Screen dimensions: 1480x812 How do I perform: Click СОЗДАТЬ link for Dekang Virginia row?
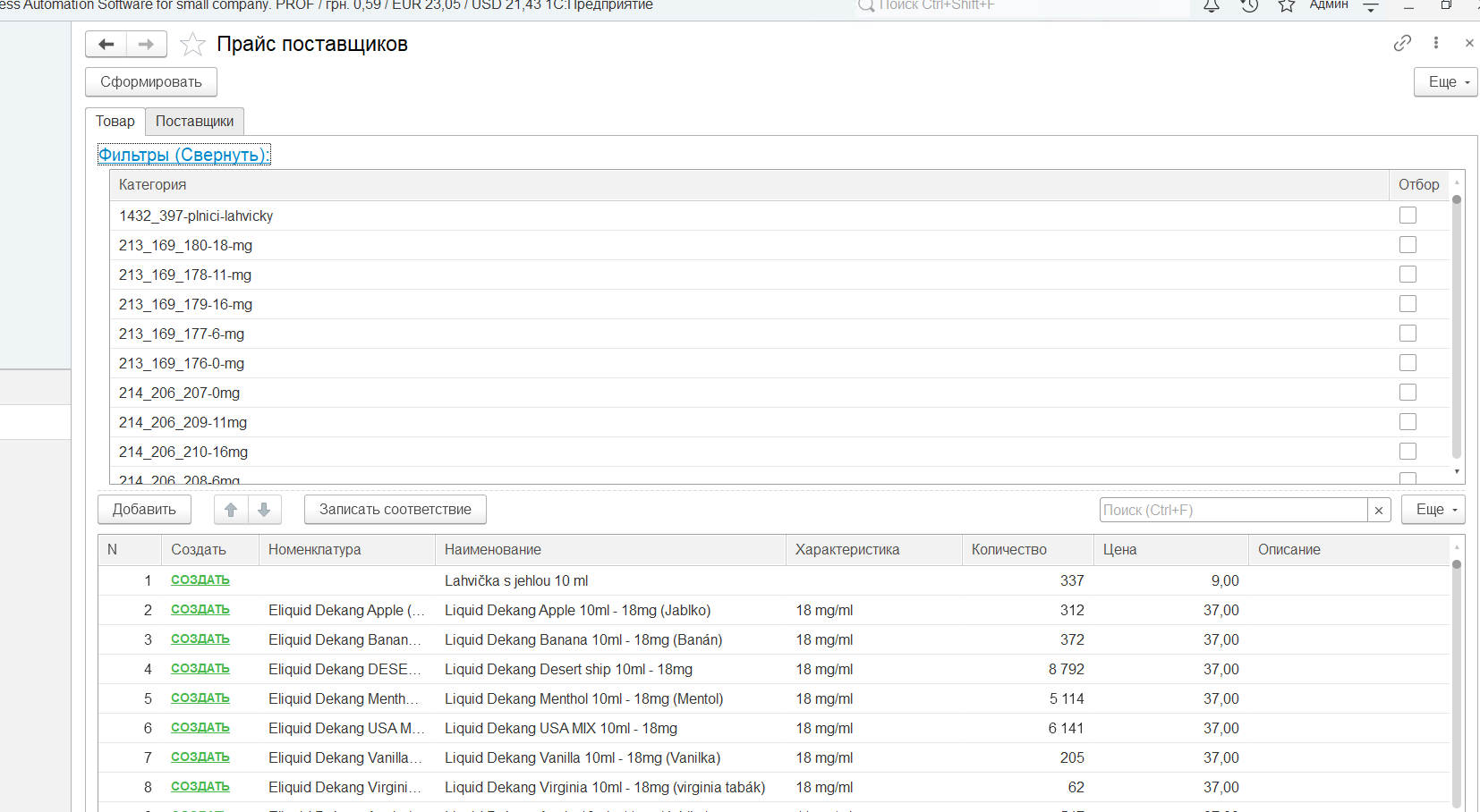pos(200,787)
